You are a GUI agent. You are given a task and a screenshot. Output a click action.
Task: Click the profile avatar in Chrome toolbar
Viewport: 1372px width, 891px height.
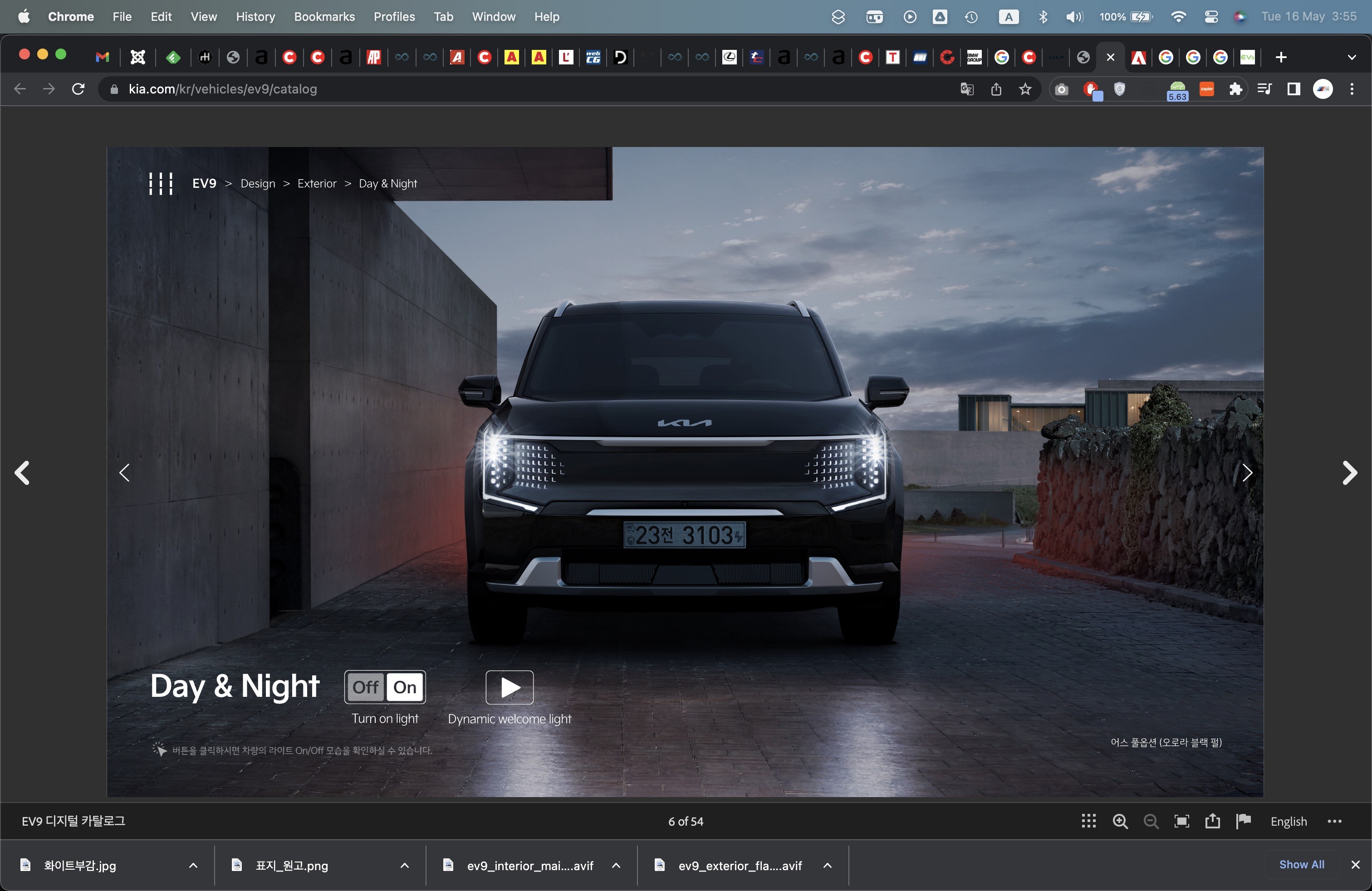tap(1323, 89)
